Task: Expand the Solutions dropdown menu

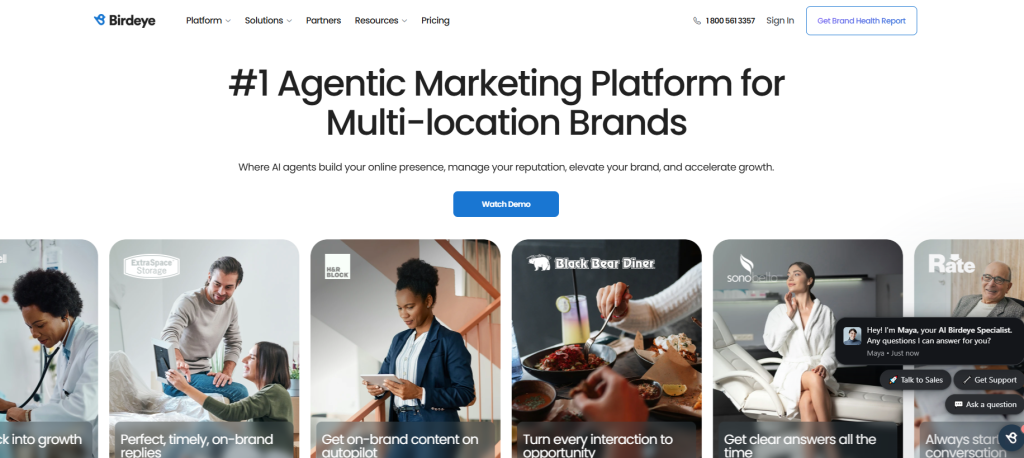Action: (x=268, y=21)
